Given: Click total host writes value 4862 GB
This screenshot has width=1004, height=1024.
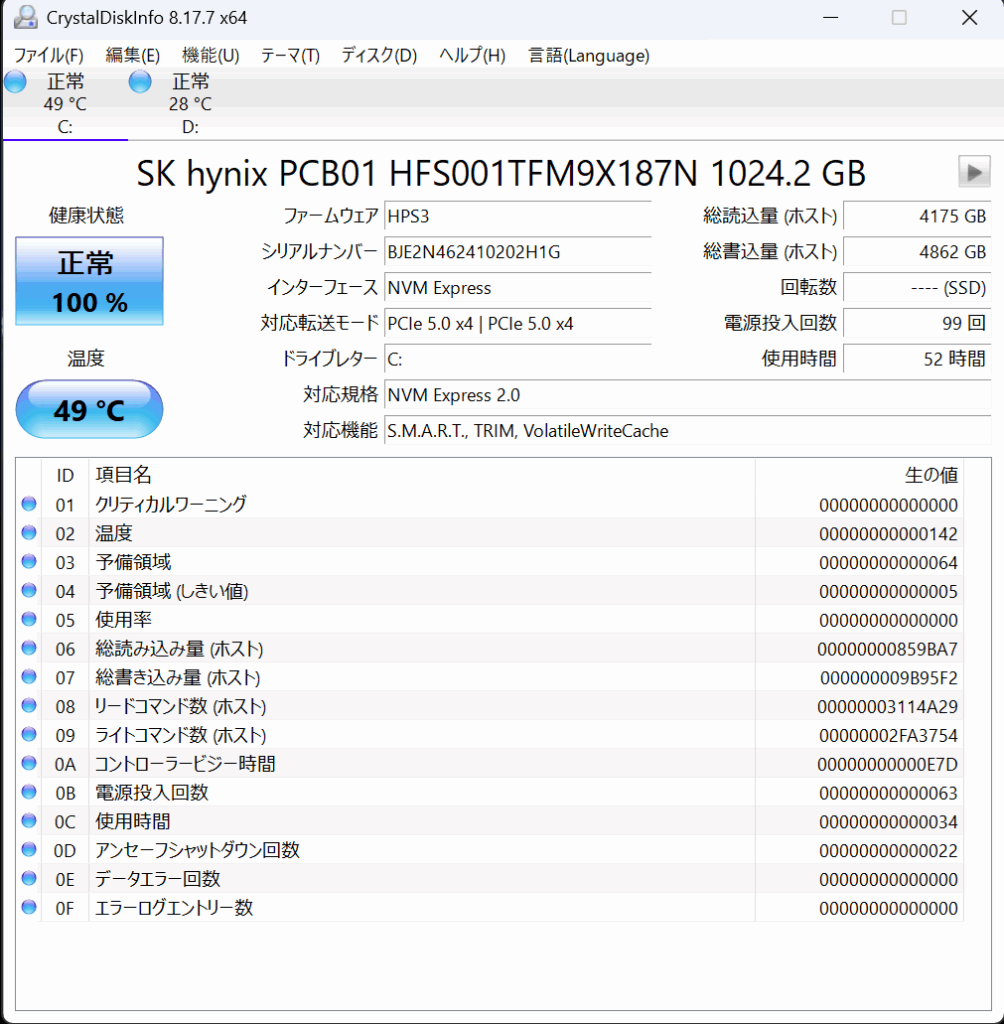Looking at the screenshot, I should pyautogui.click(x=917, y=252).
